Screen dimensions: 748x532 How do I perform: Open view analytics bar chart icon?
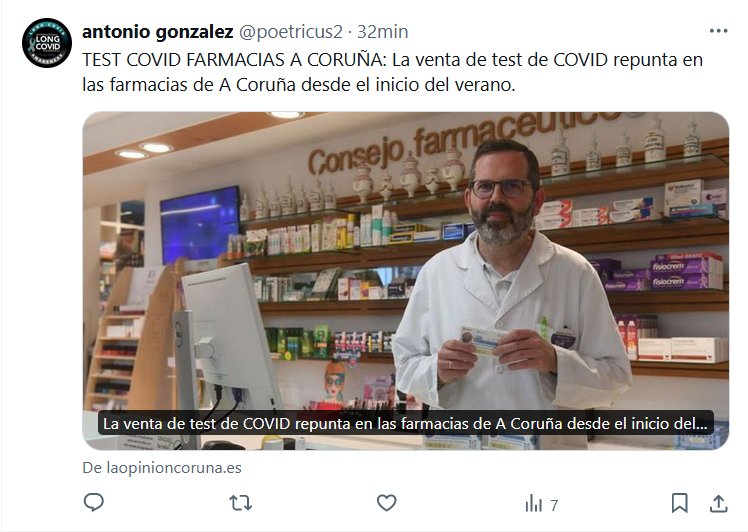(x=534, y=503)
